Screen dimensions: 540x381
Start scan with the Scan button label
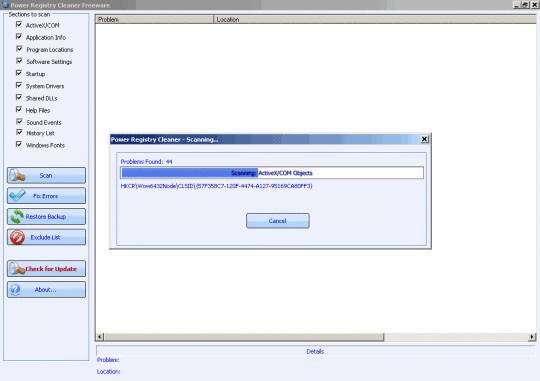point(46,176)
